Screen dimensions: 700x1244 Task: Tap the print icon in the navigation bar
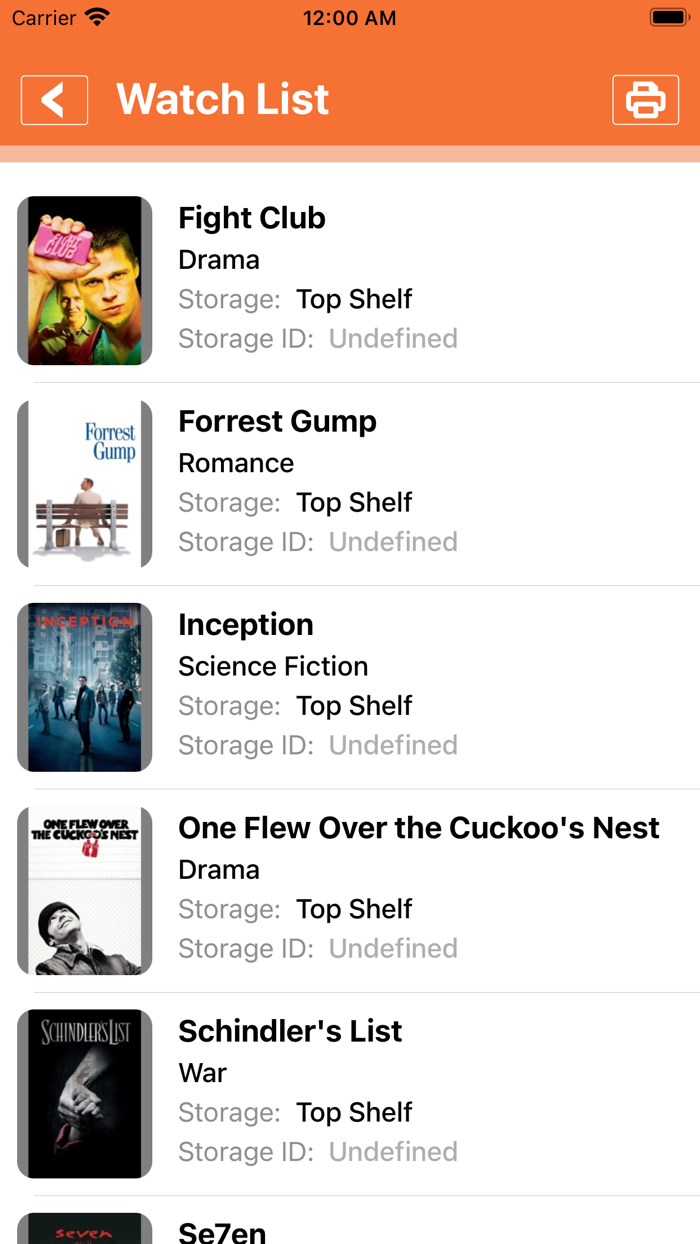(x=645, y=99)
